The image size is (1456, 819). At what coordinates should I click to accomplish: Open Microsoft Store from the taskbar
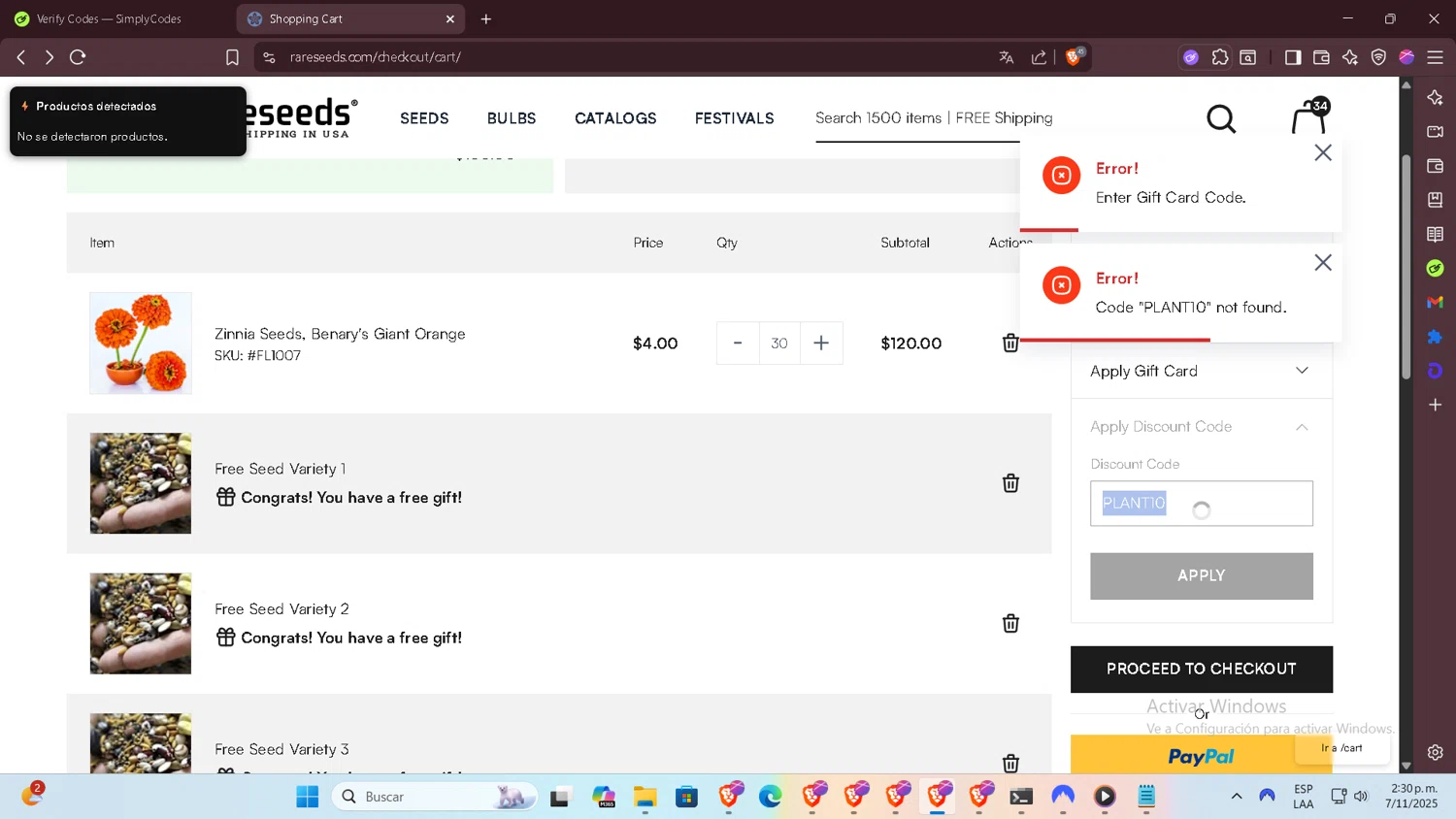pos(687,797)
